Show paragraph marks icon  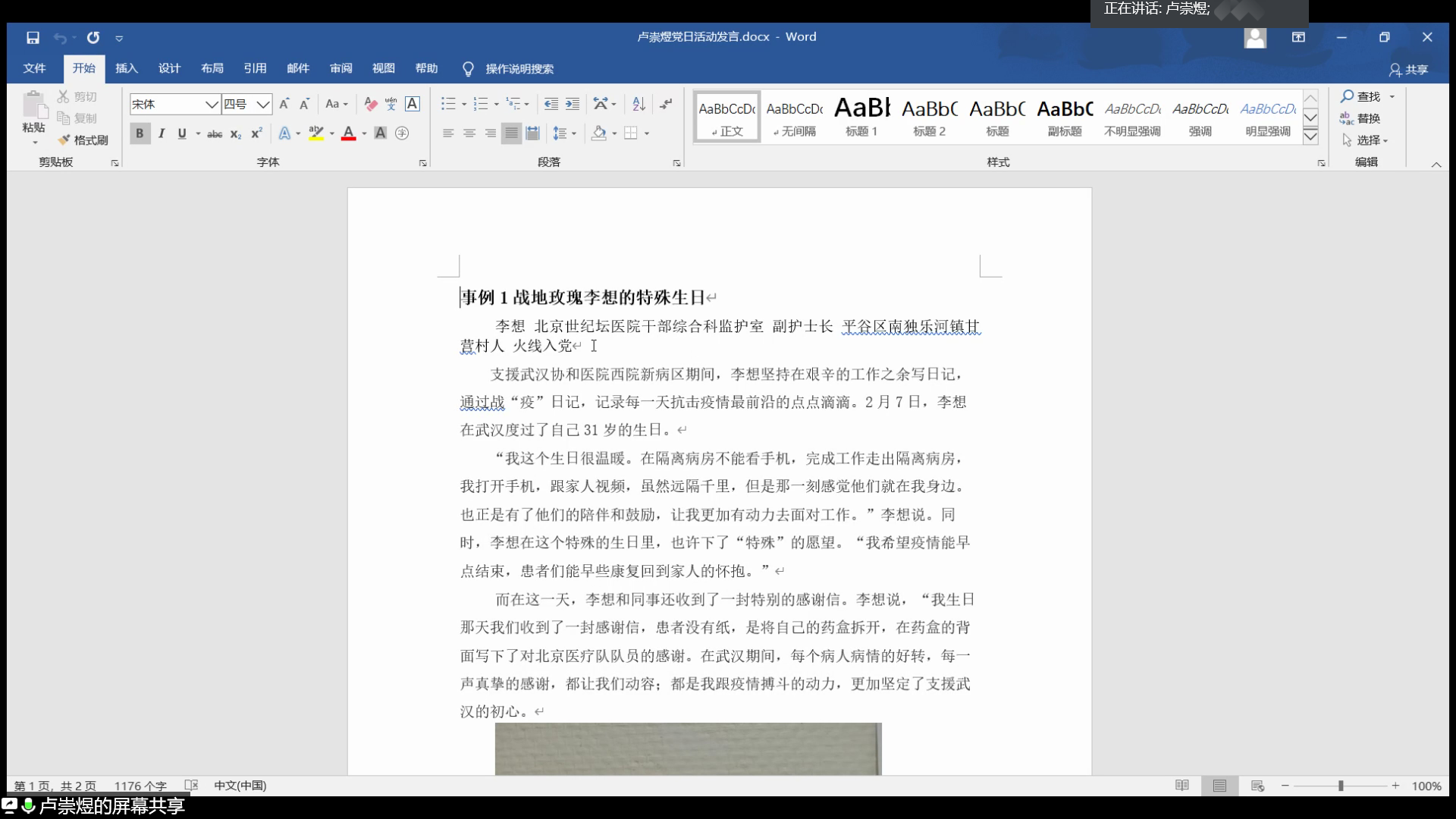pos(666,104)
